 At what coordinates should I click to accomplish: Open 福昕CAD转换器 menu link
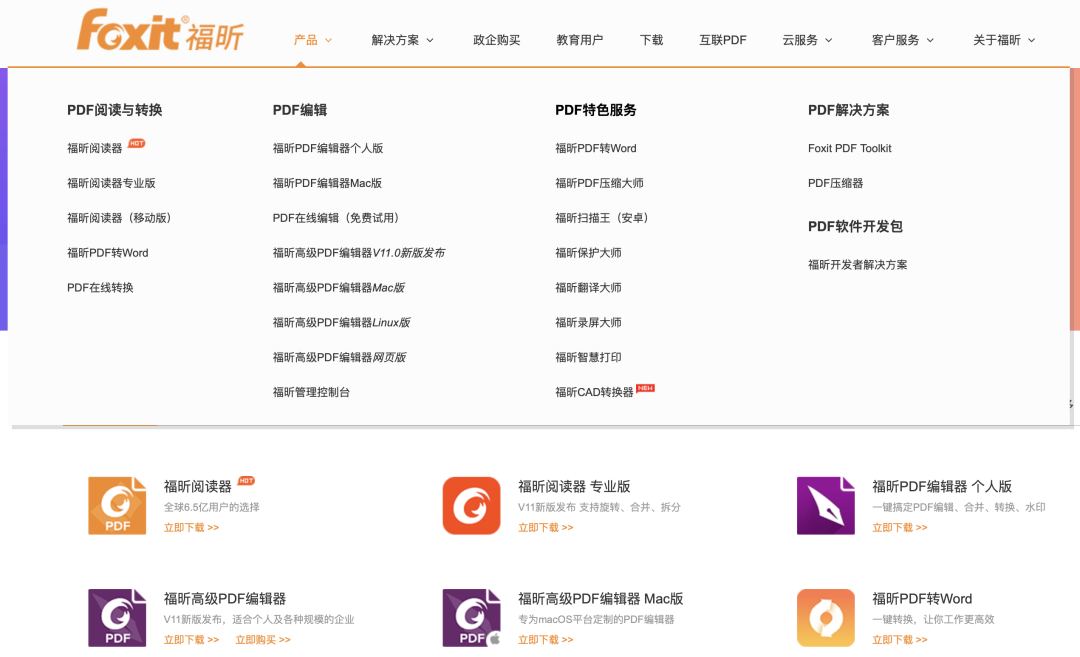594,393
